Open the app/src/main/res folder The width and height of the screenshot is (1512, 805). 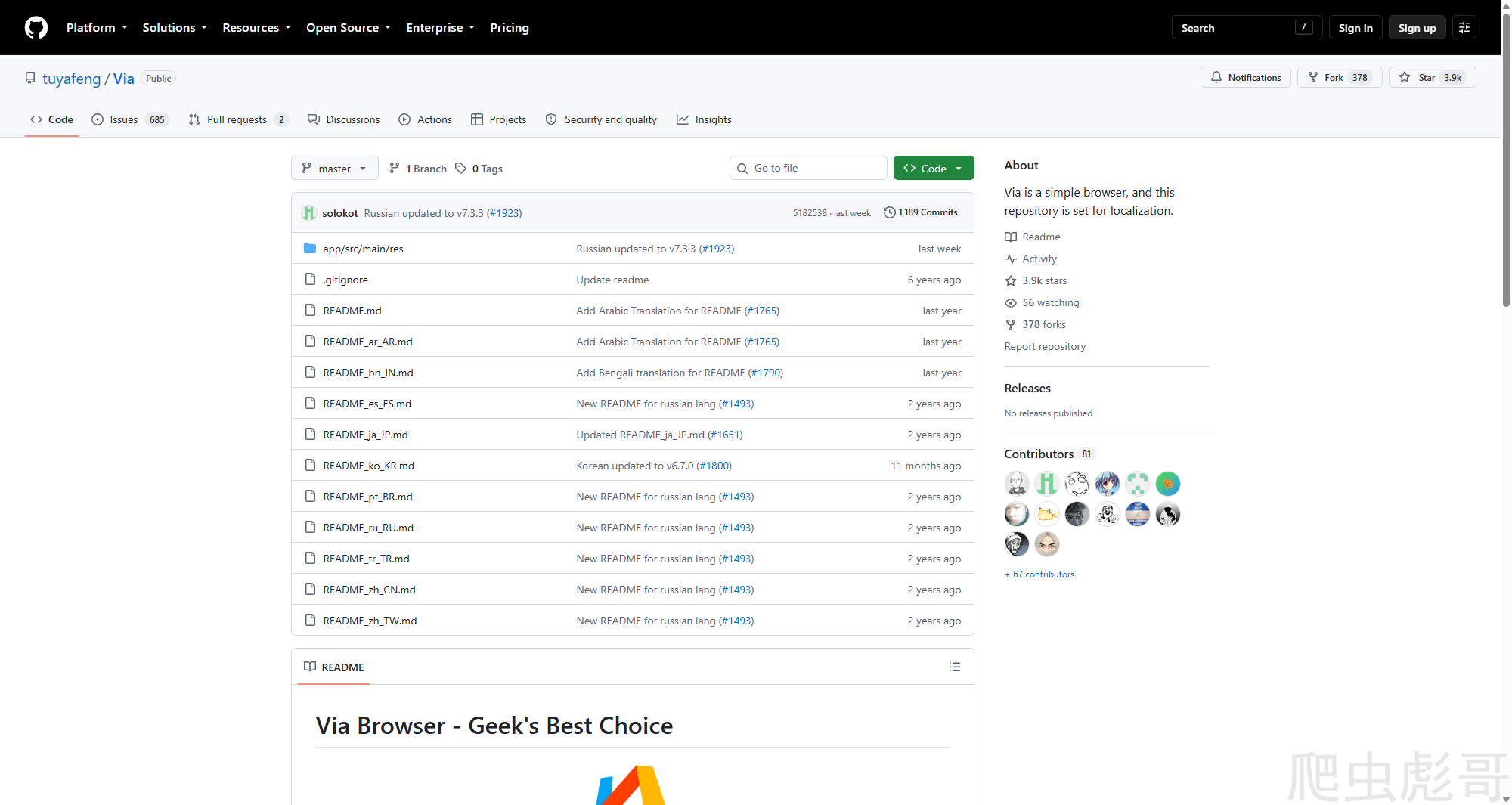(x=363, y=249)
